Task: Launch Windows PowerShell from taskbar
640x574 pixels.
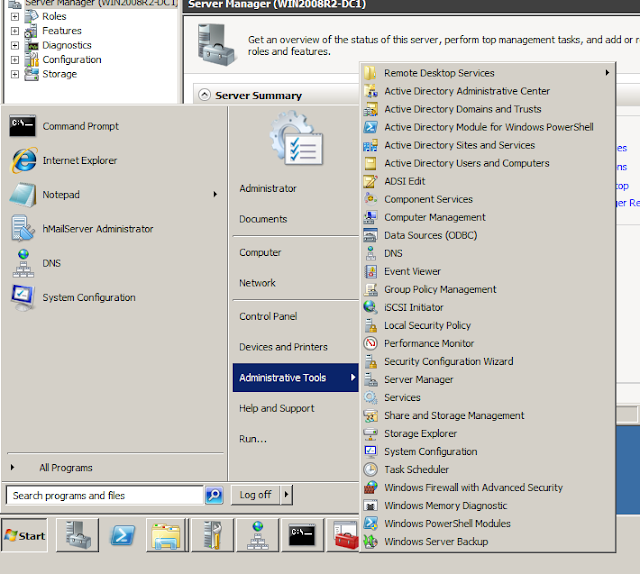Action: click(122, 535)
